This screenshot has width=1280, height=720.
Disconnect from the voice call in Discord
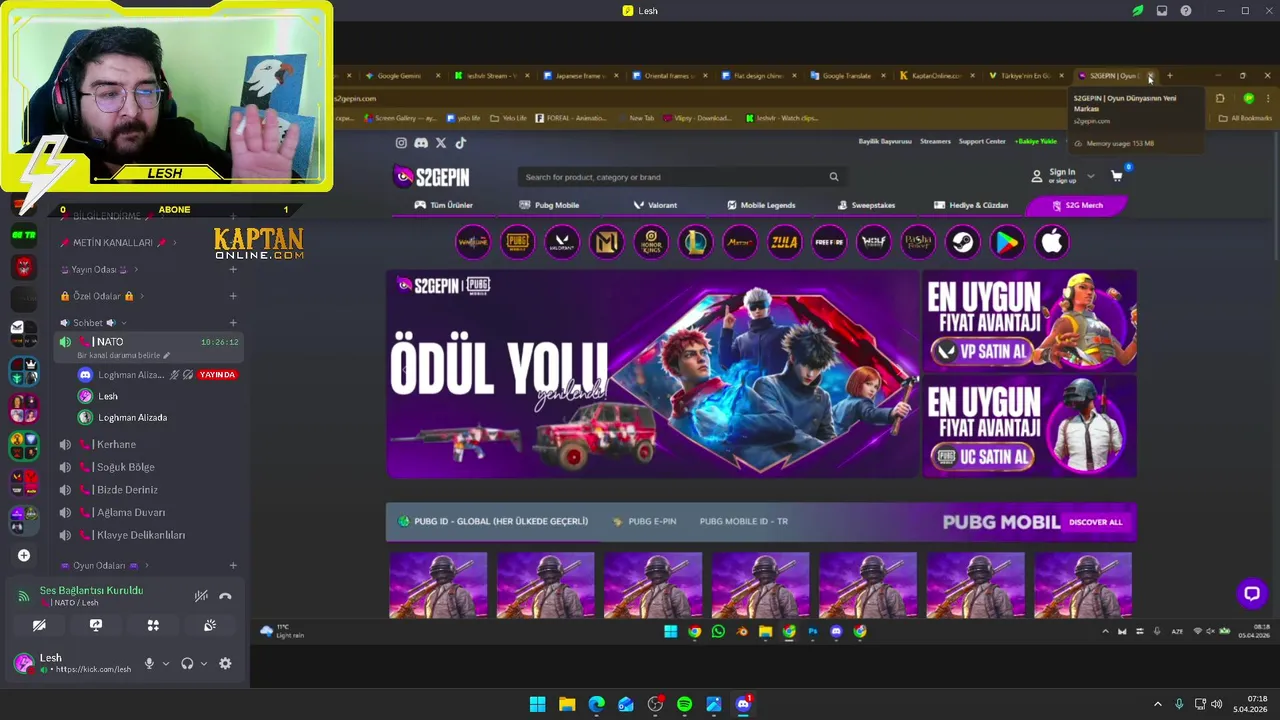pos(225,596)
